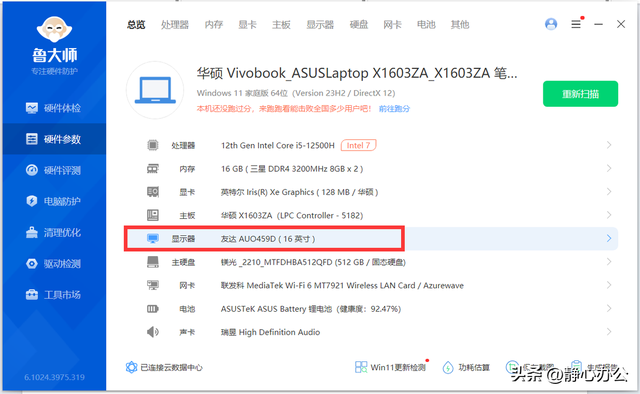Open 硬件评测 in the sidebar
The width and height of the screenshot is (640, 394).
coord(53,170)
